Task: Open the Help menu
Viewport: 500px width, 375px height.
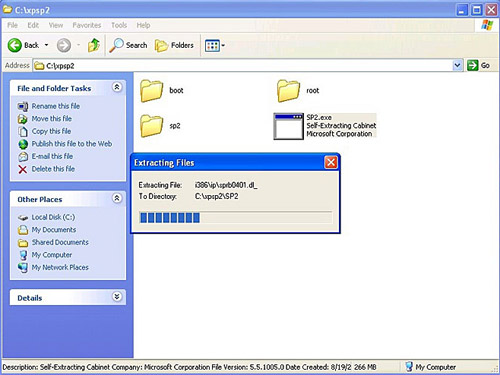Action: click(x=143, y=25)
